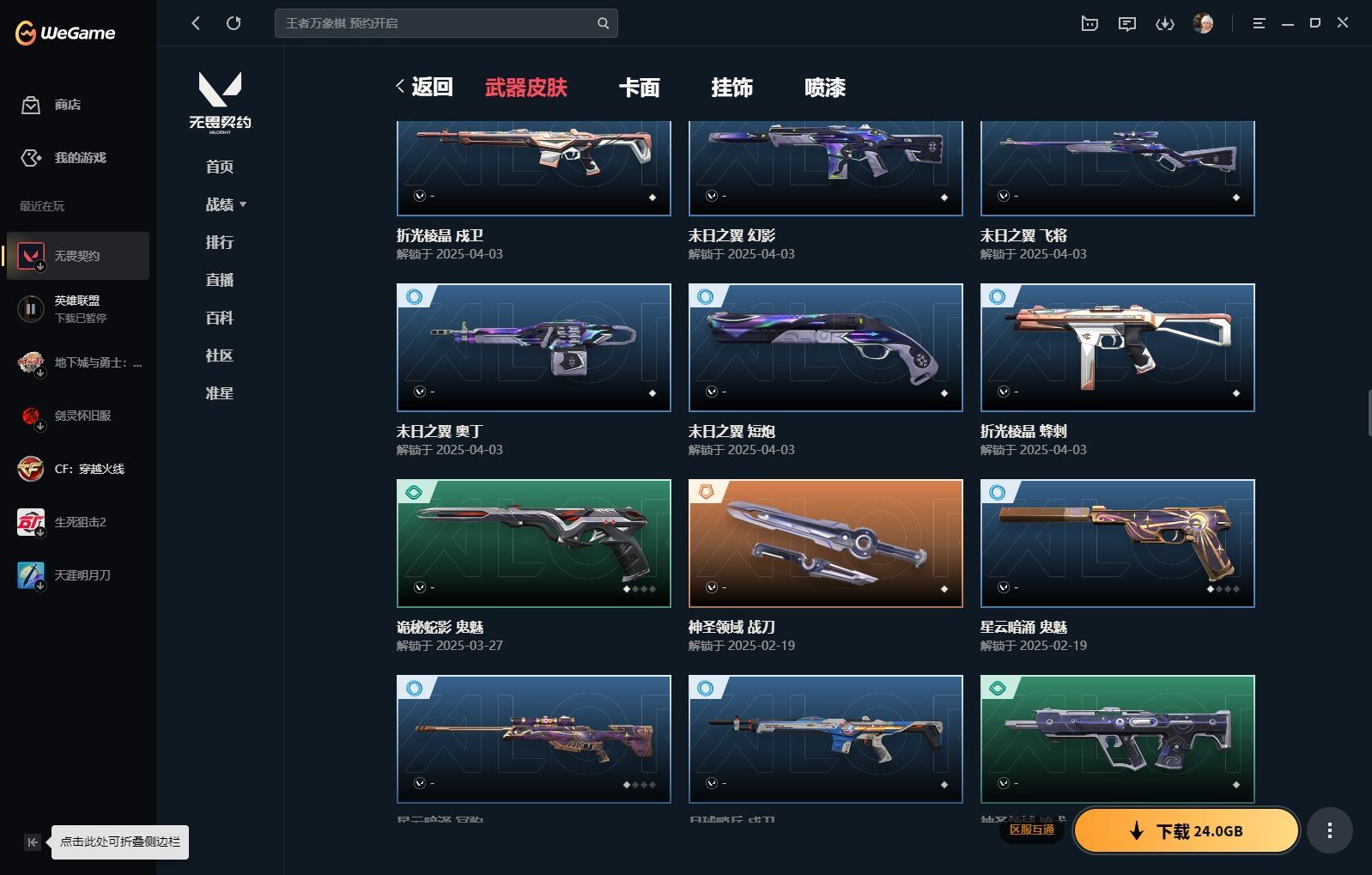This screenshot has height=875, width=1372.
Task: Open the three-dot more options button
Action: click(1329, 830)
